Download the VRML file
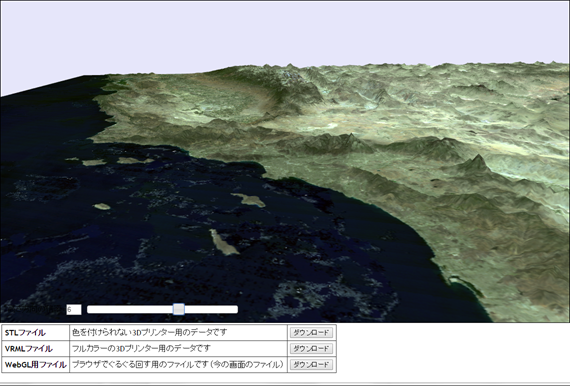The height and width of the screenshot is (386, 570). pos(311,348)
